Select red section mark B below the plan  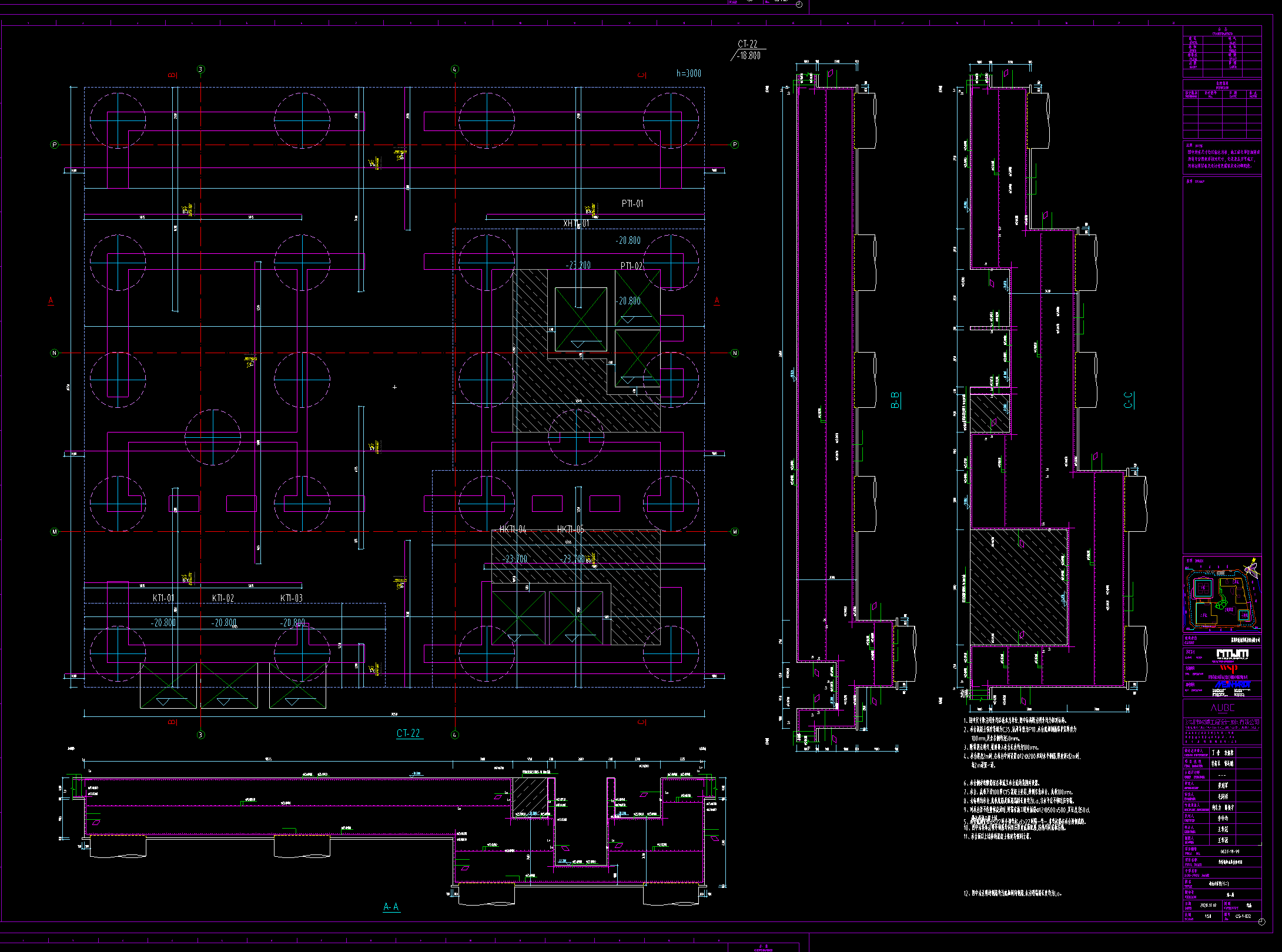(x=172, y=722)
